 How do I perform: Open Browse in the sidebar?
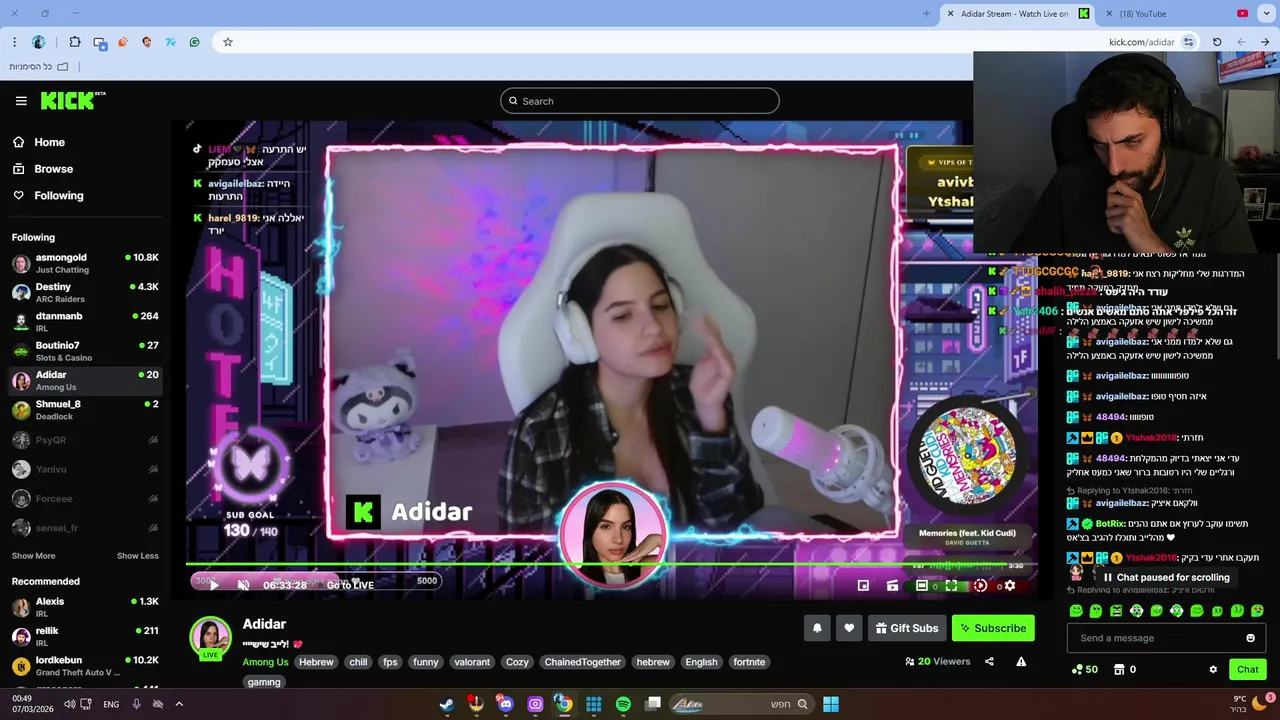53,169
